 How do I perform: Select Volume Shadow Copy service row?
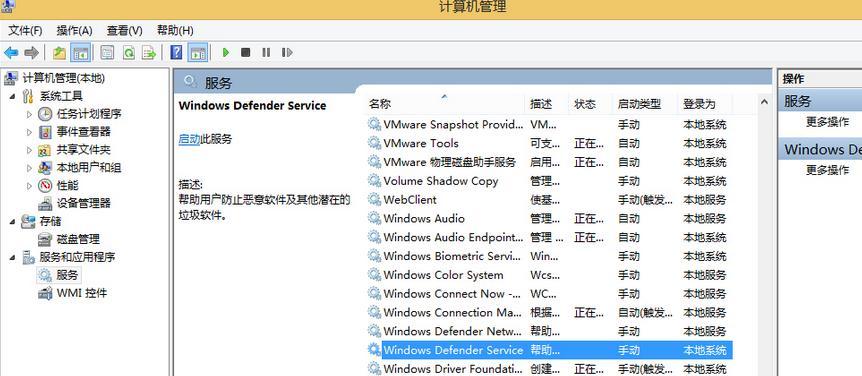(x=549, y=181)
